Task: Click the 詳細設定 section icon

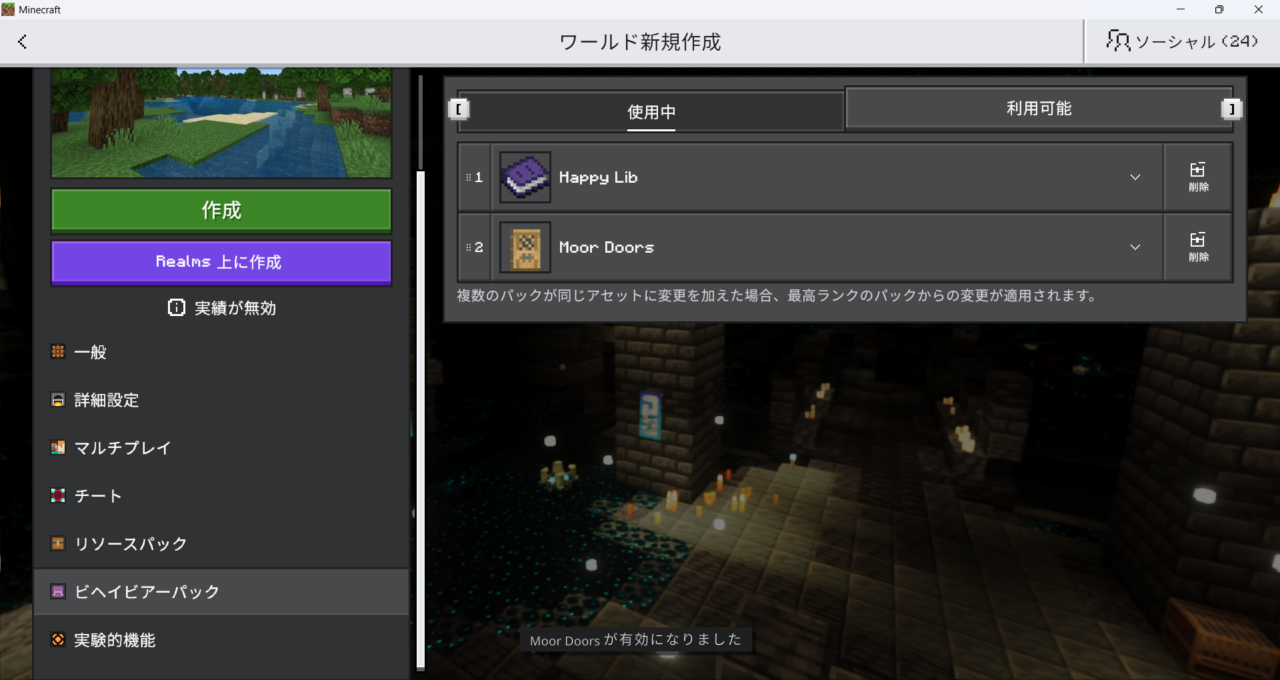Action: [58, 400]
